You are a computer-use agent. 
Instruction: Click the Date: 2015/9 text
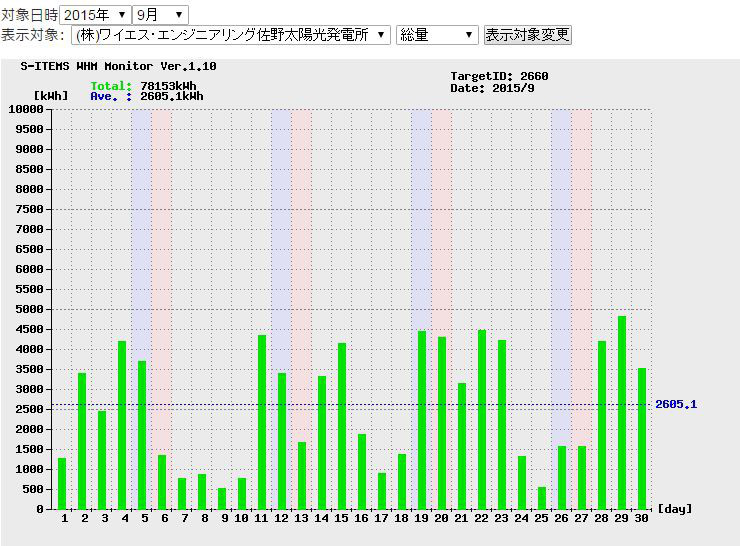click(x=492, y=88)
